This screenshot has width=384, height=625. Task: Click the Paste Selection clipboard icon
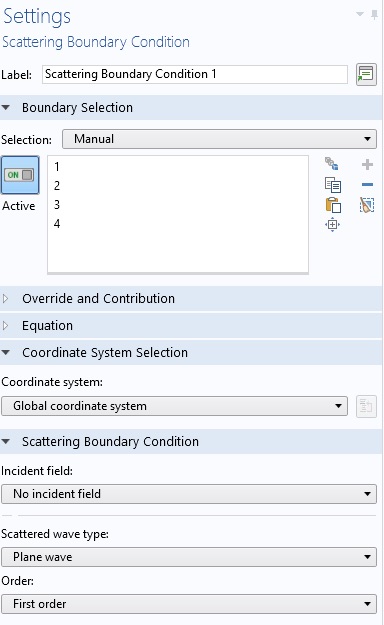[333, 205]
